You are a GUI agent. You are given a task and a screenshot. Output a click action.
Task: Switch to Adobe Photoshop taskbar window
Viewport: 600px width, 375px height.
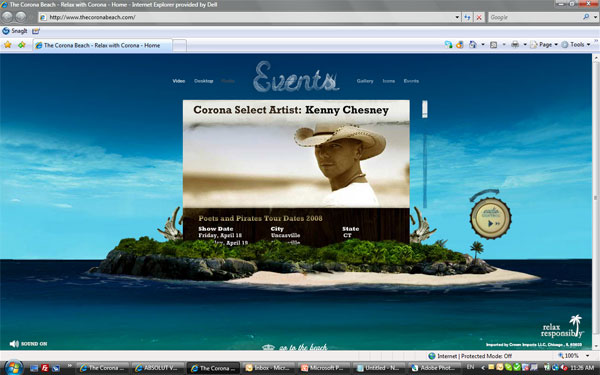(x=435, y=368)
